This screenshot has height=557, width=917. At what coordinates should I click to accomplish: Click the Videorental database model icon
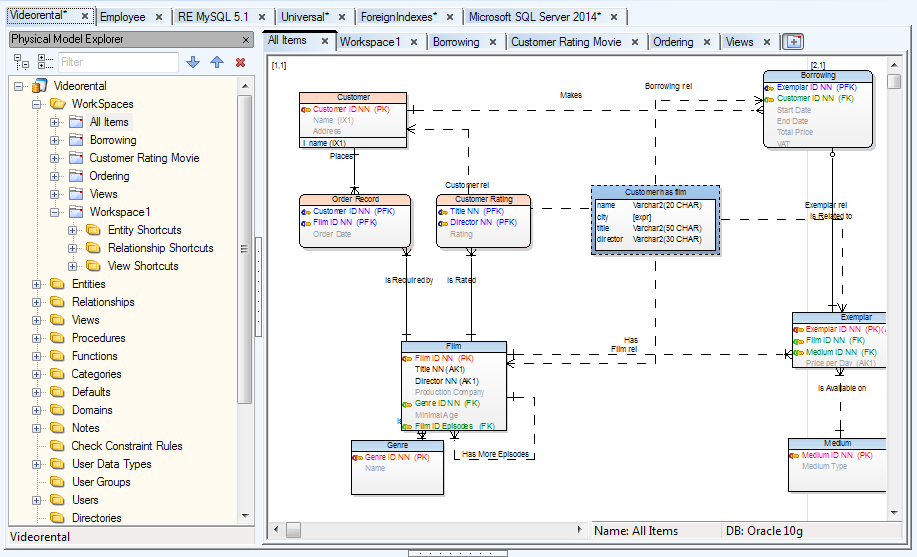39,86
